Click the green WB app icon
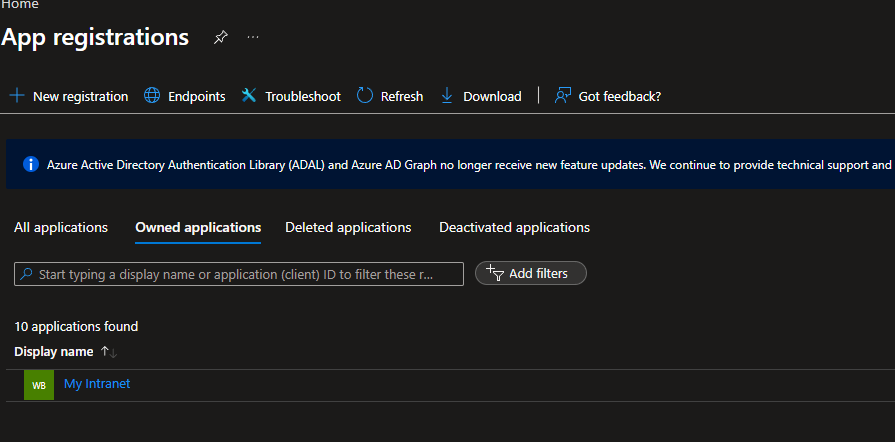 click(39, 385)
